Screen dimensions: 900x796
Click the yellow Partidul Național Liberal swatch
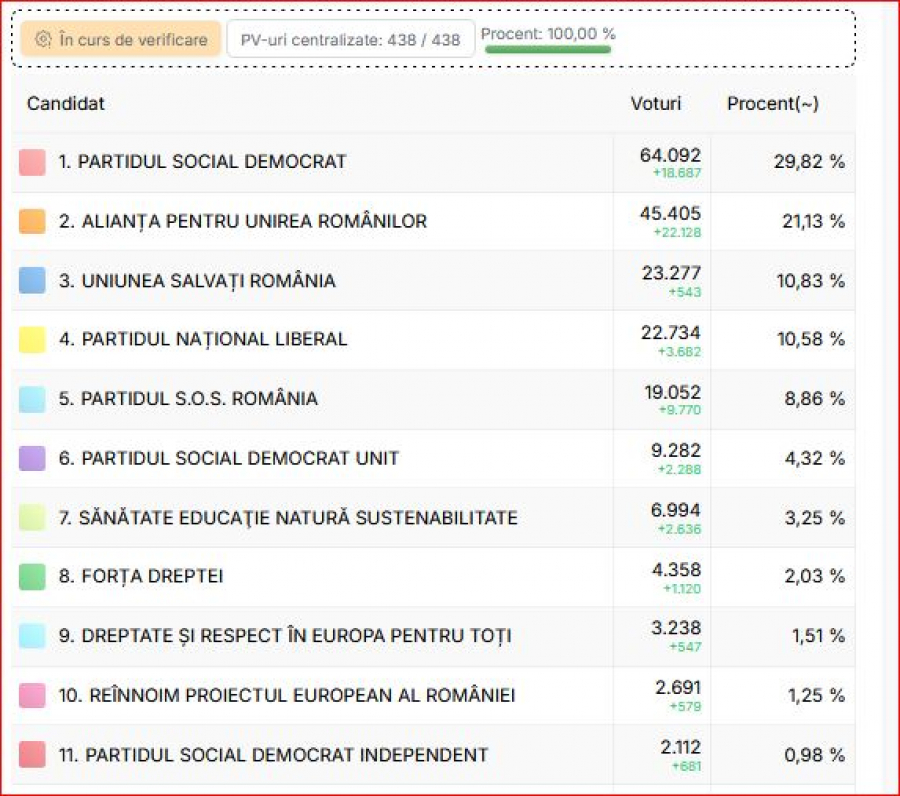[32, 339]
